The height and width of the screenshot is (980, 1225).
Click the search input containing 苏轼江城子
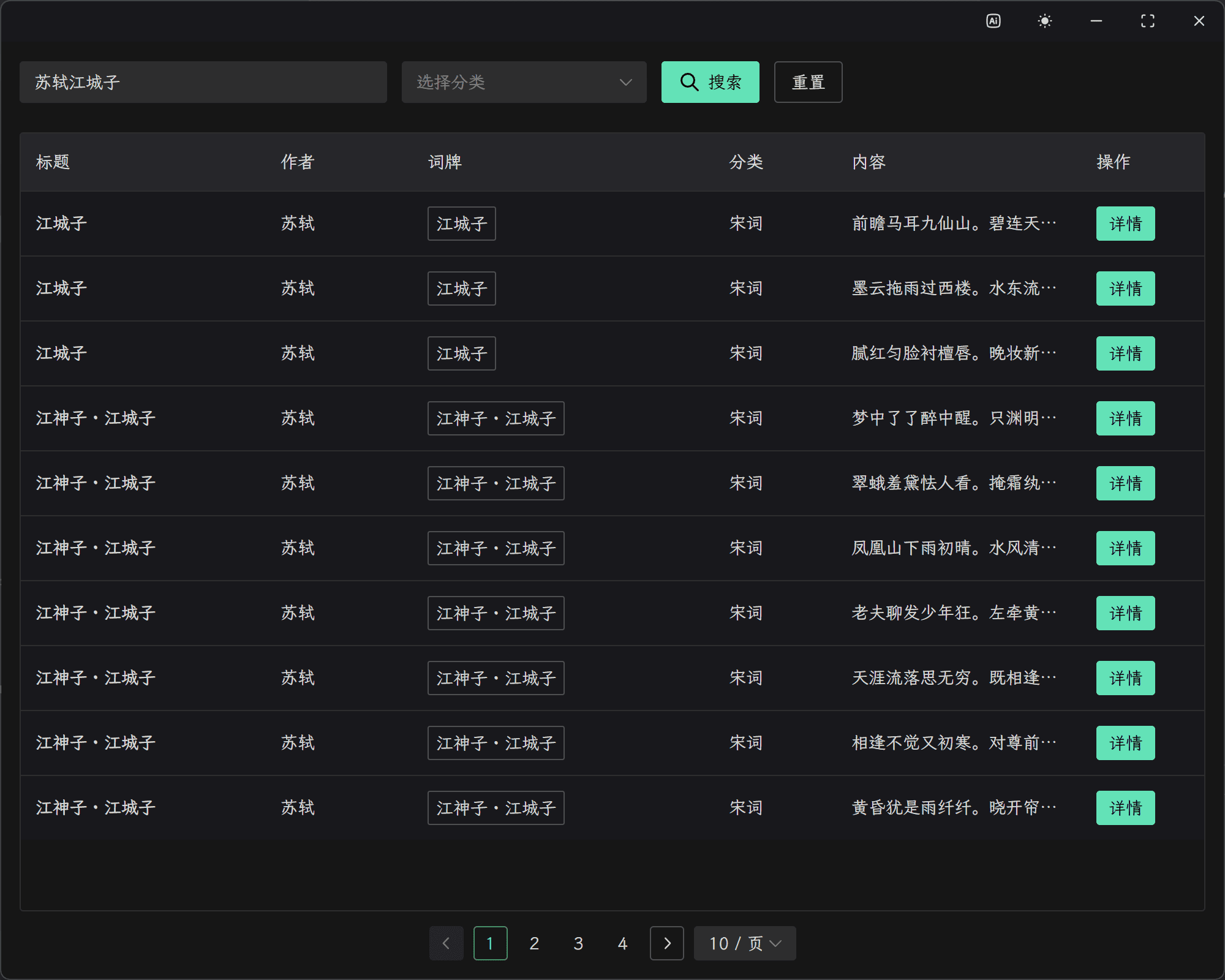(x=203, y=82)
